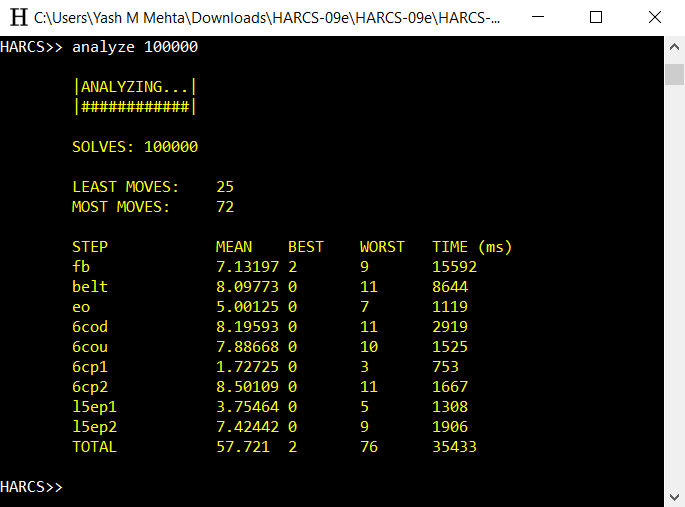Screen dimensions: 685x507
Task: Click the TOTAL mean value 57.721
Action: [243, 447]
